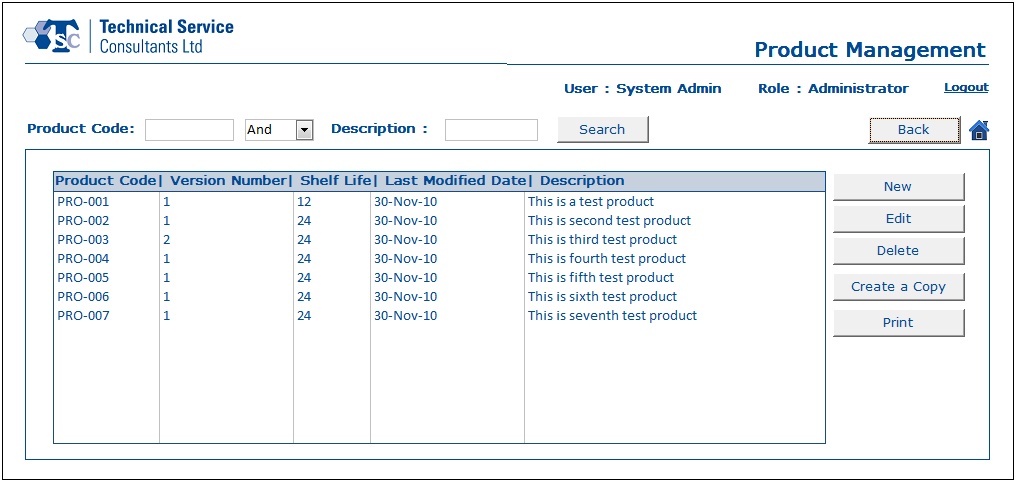Select the PRO-003 row with version 2
The image size is (1017, 482).
pos(439,240)
